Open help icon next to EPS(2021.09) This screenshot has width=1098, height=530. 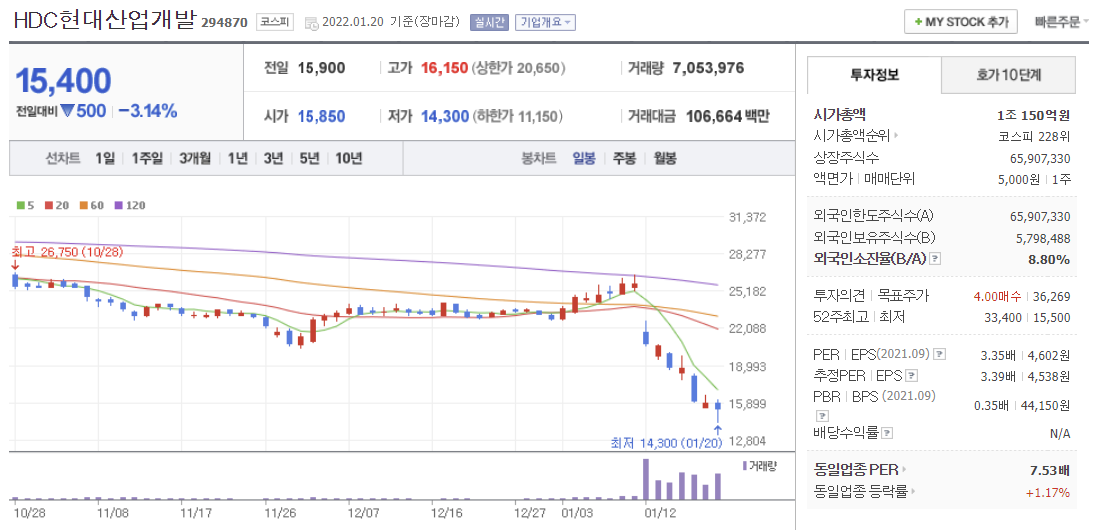click(940, 354)
